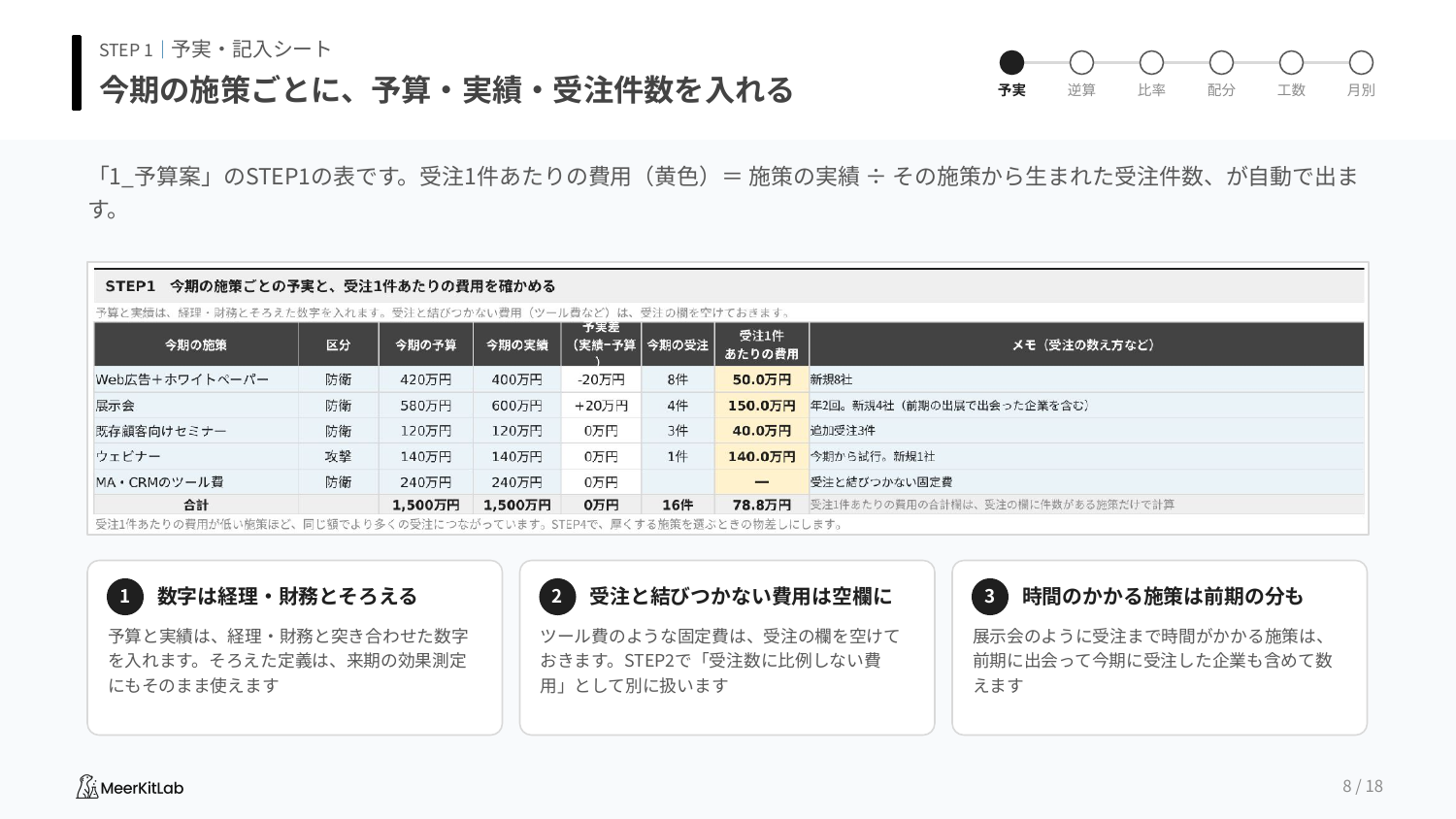Click the 400万円 actual cell
This screenshot has width=1456, height=819.
coord(516,379)
